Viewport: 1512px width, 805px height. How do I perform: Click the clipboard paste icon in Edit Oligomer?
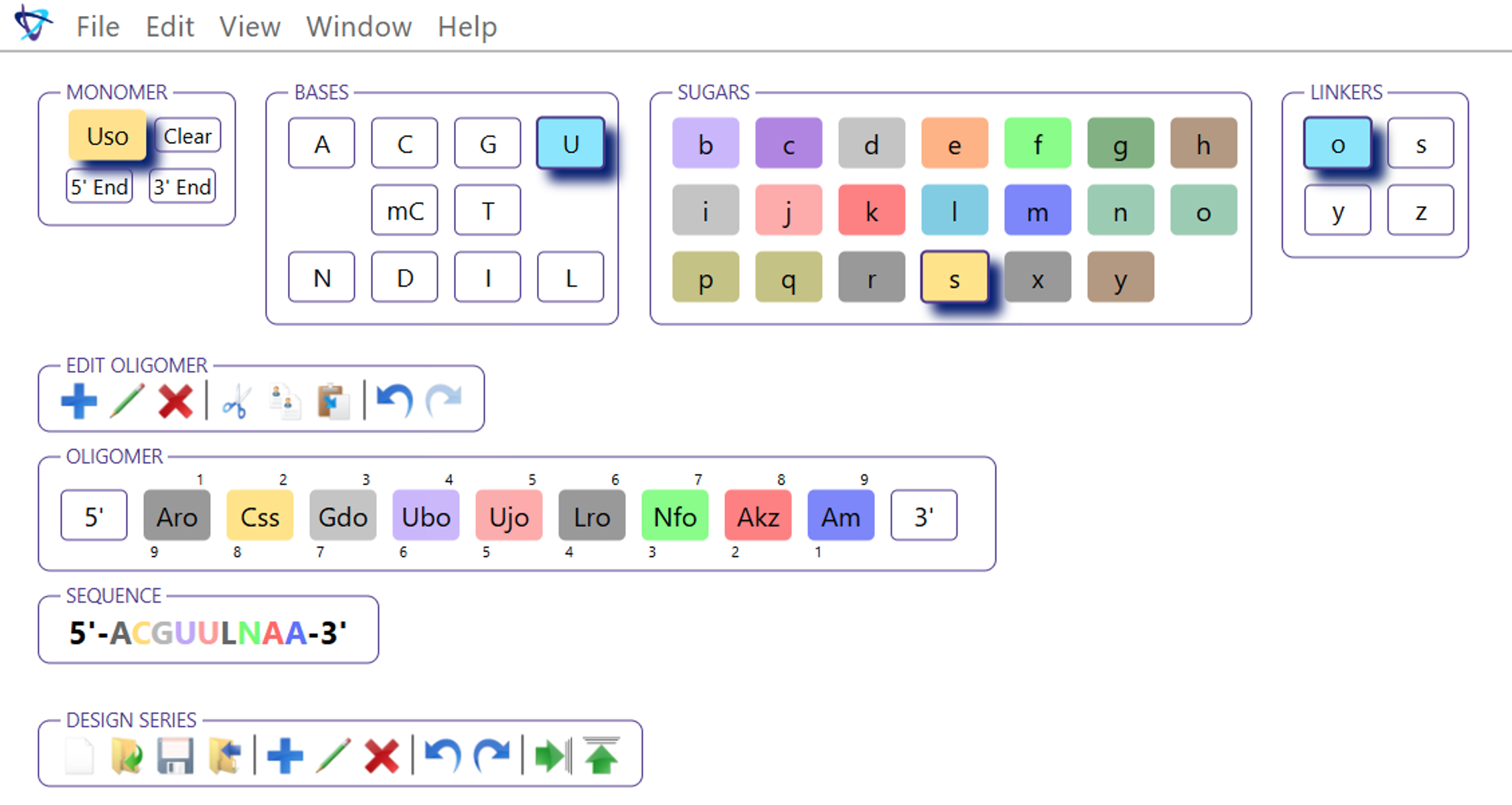[x=333, y=400]
